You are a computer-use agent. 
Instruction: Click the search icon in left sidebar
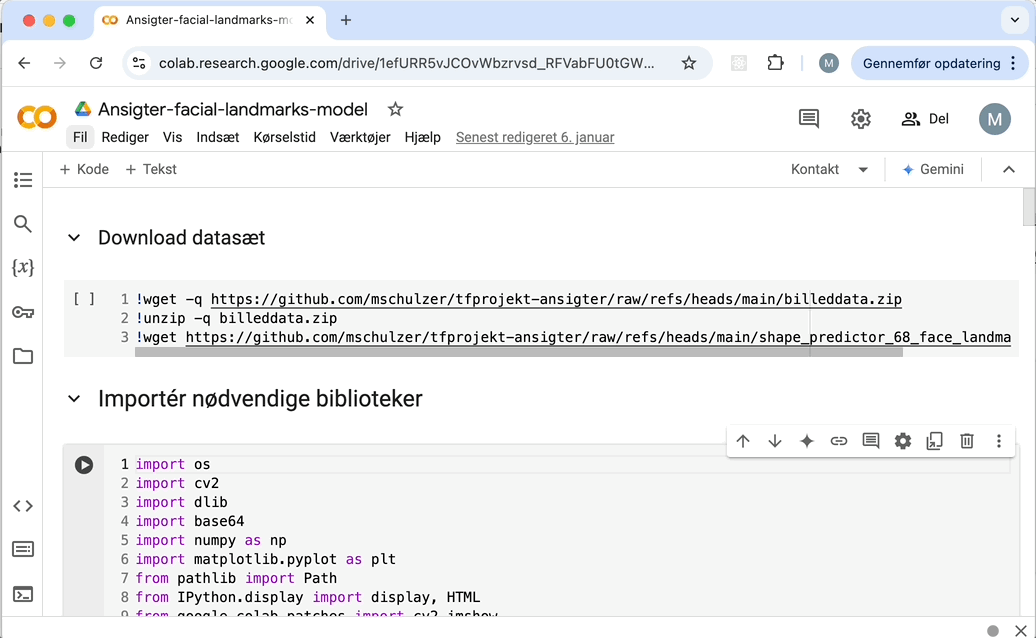click(x=23, y=224)
